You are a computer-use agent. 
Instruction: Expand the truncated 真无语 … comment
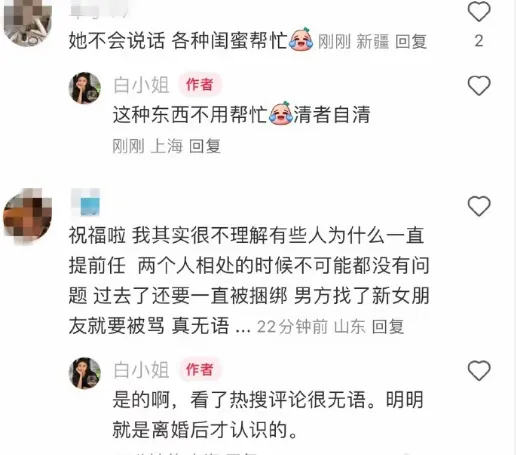(x=243, y=327)
